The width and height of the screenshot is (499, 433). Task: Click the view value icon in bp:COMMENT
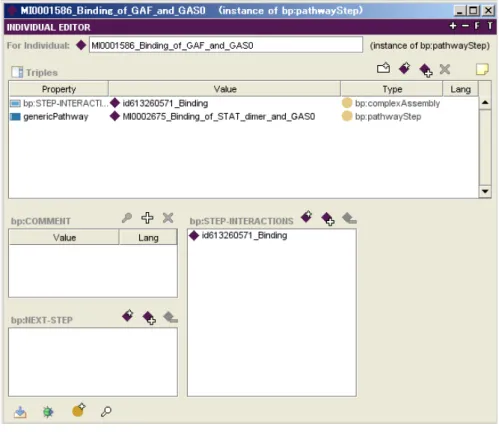coord(127,218)
